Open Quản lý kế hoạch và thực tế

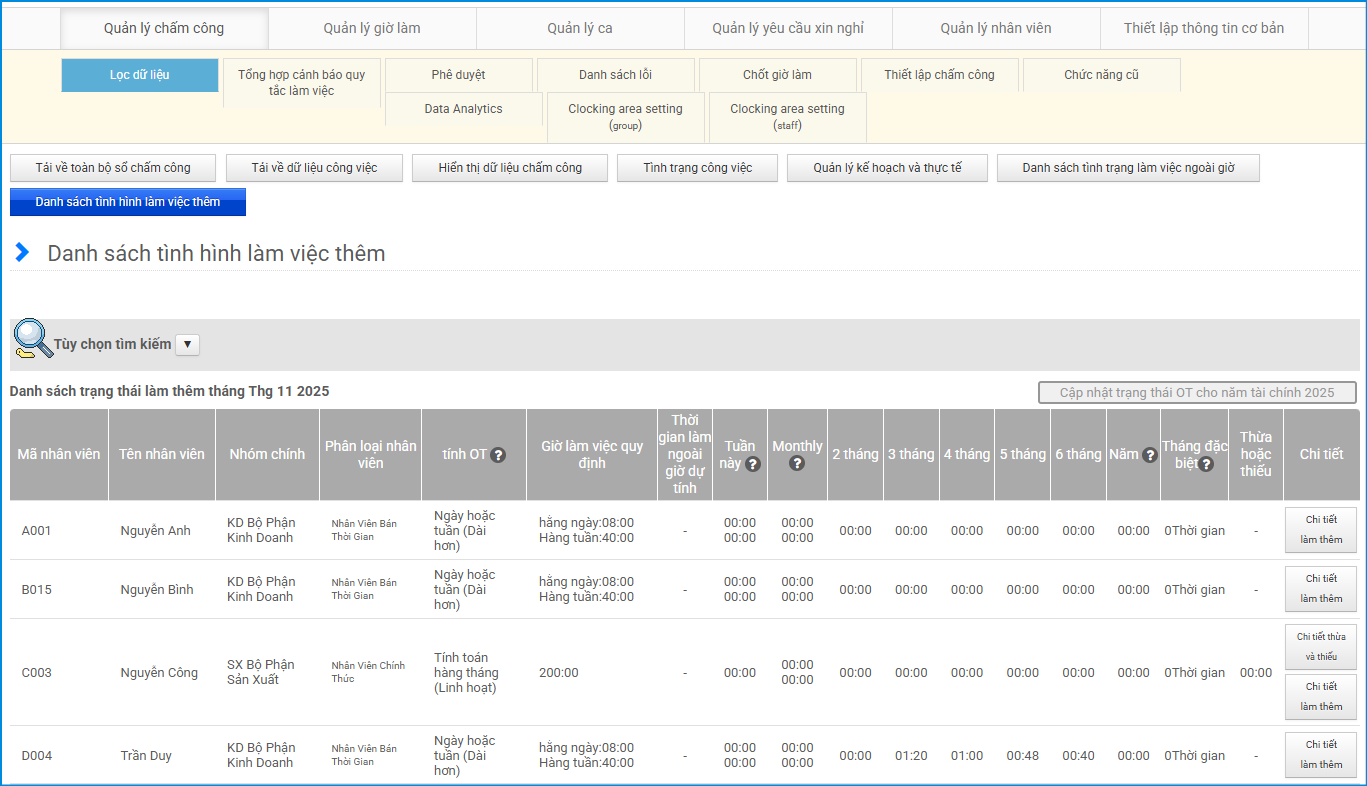(887, 168)
